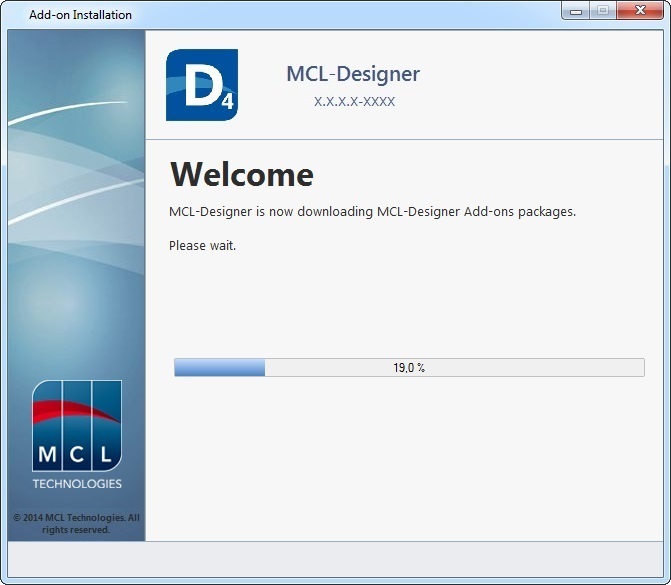Image resolution: width=671 pixels, height=585 pixels.
Task: Click the disabled maximize button in title bar
Action: coord(602,11)
